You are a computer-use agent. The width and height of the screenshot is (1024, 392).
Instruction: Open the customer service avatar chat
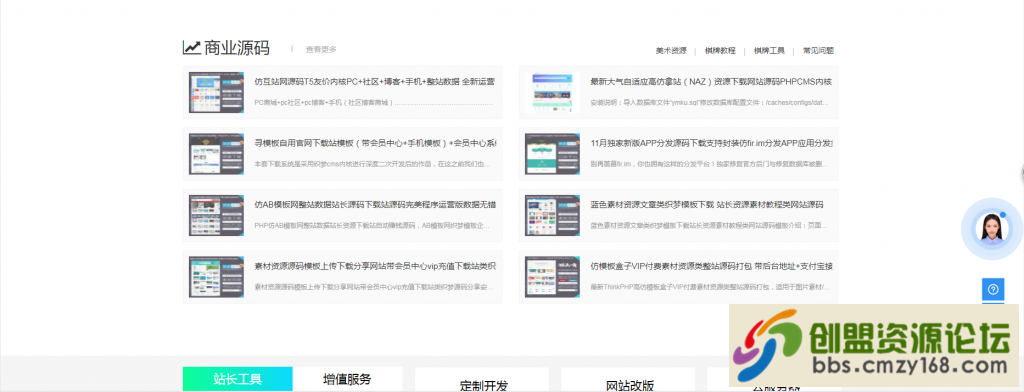click(992, 229)
